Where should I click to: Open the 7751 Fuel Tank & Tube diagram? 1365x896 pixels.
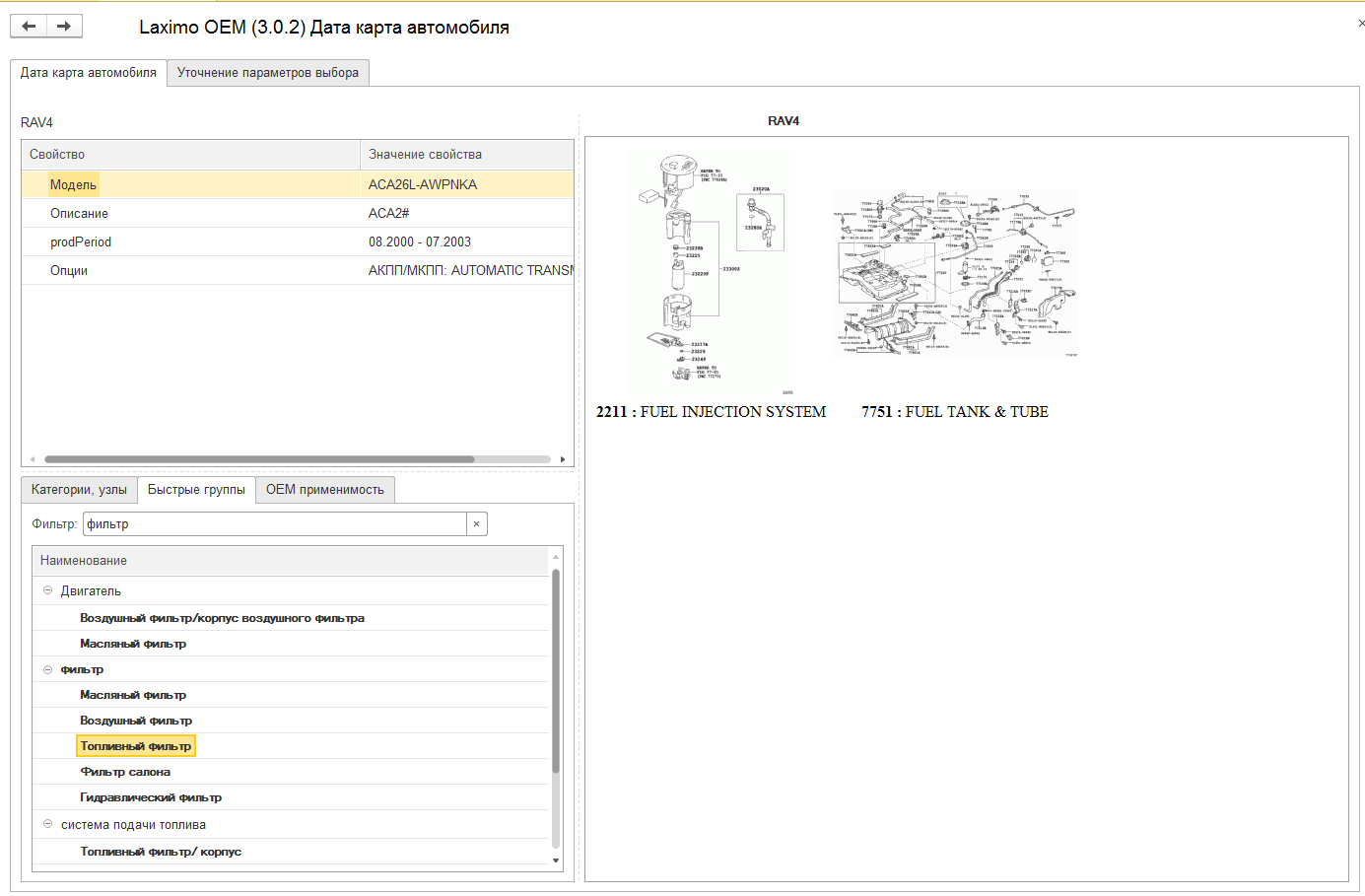[x=955, y=274]
